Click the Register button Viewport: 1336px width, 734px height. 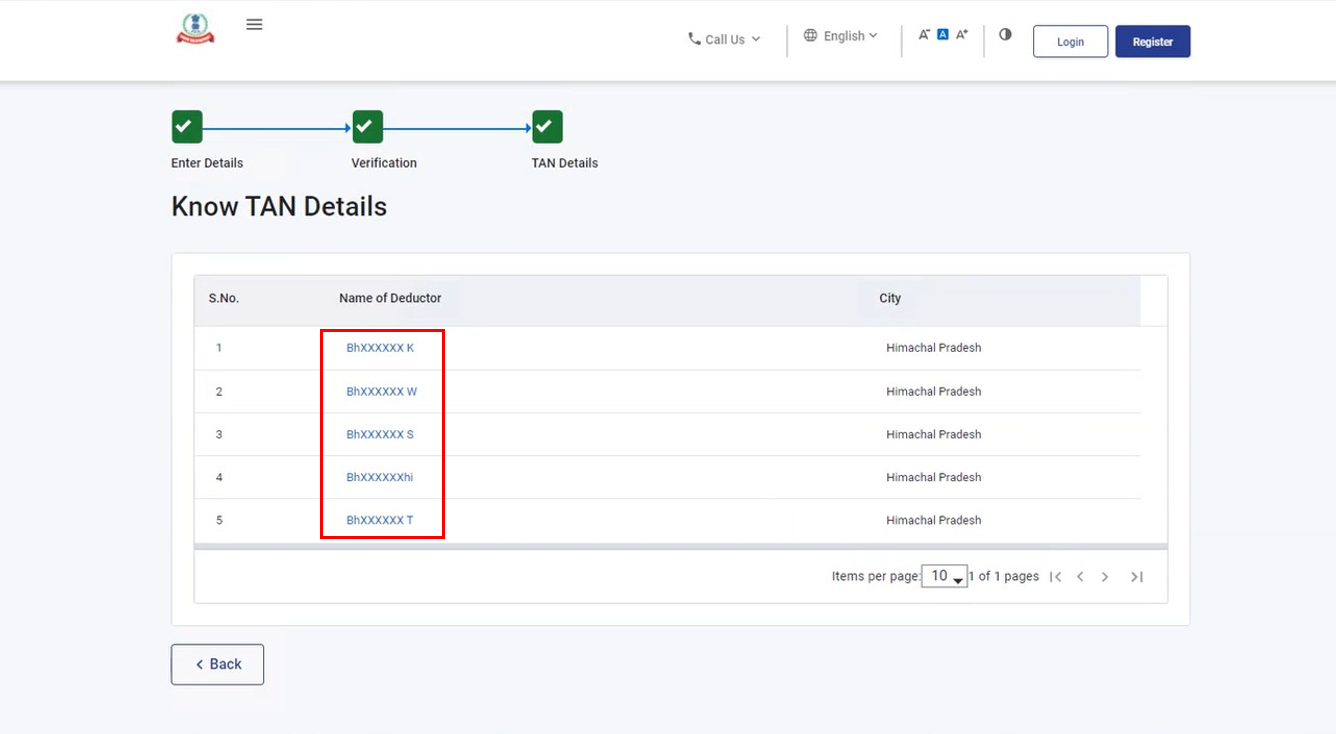pos(1152,42)
